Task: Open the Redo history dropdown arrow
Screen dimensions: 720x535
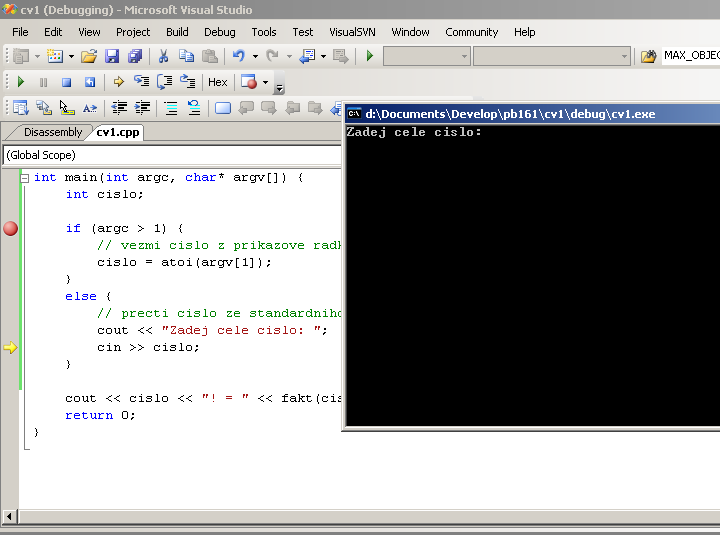Action: pyautogui.click(x=289, y=56)
